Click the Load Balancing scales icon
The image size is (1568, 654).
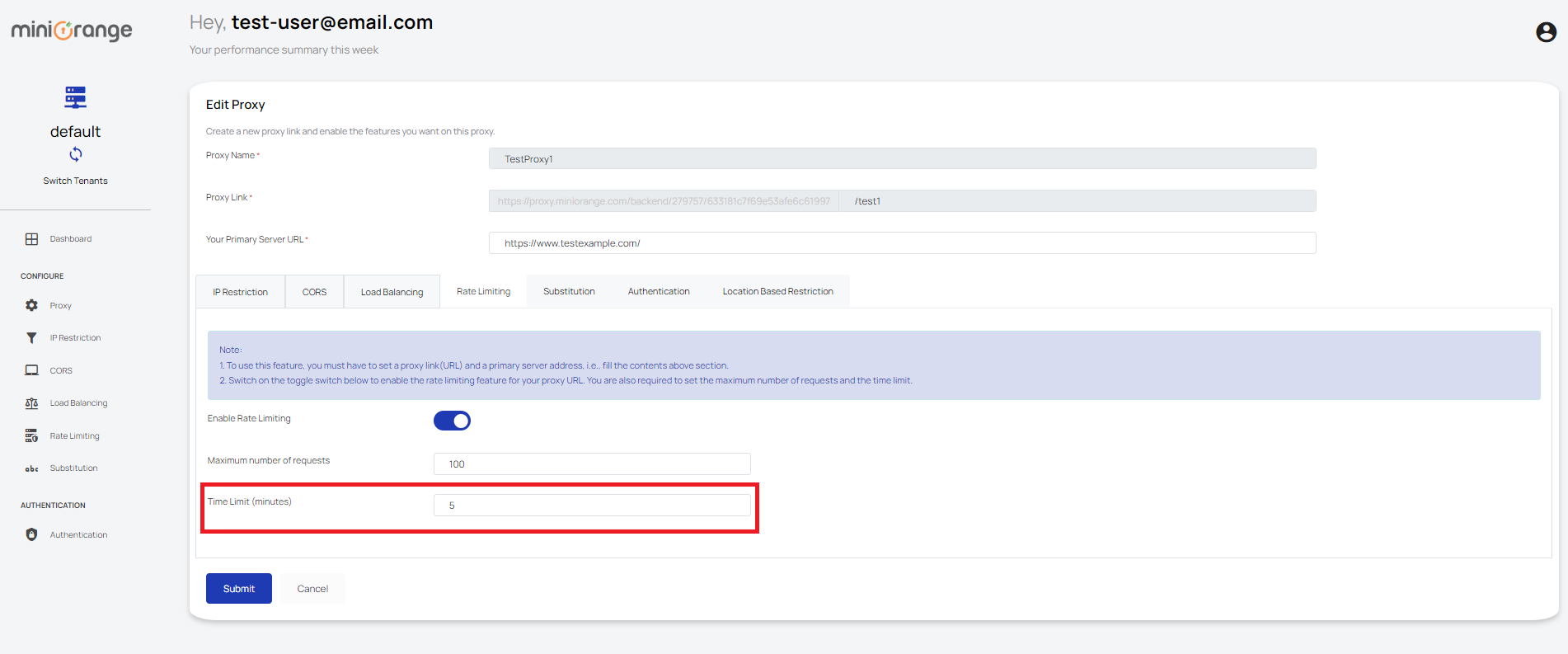click(31, 403)
